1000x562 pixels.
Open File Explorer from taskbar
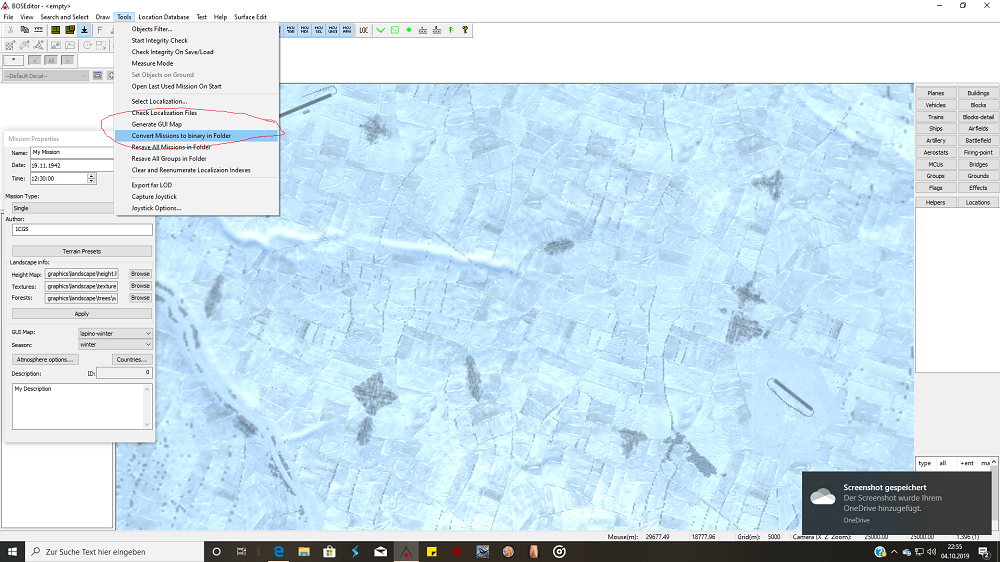point(304,552)
